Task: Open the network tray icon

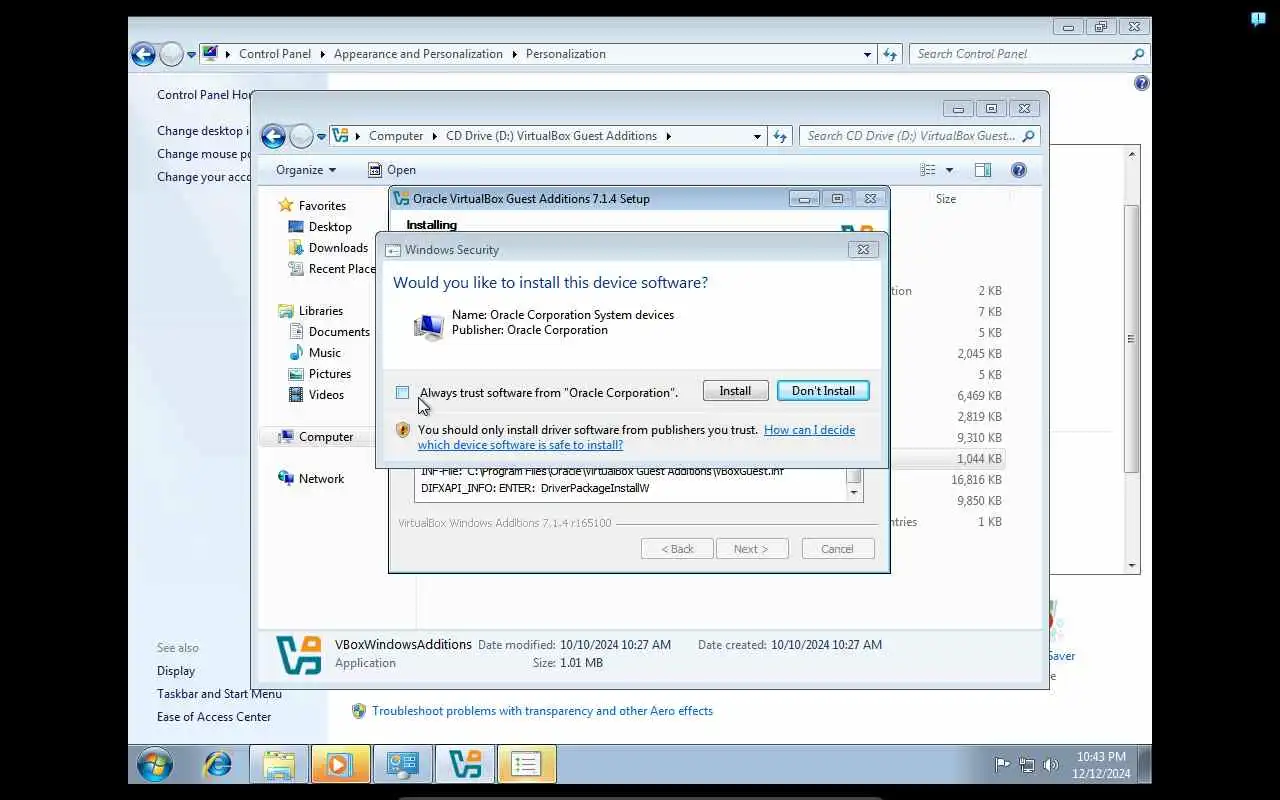Action: [x=1027, y=765]
